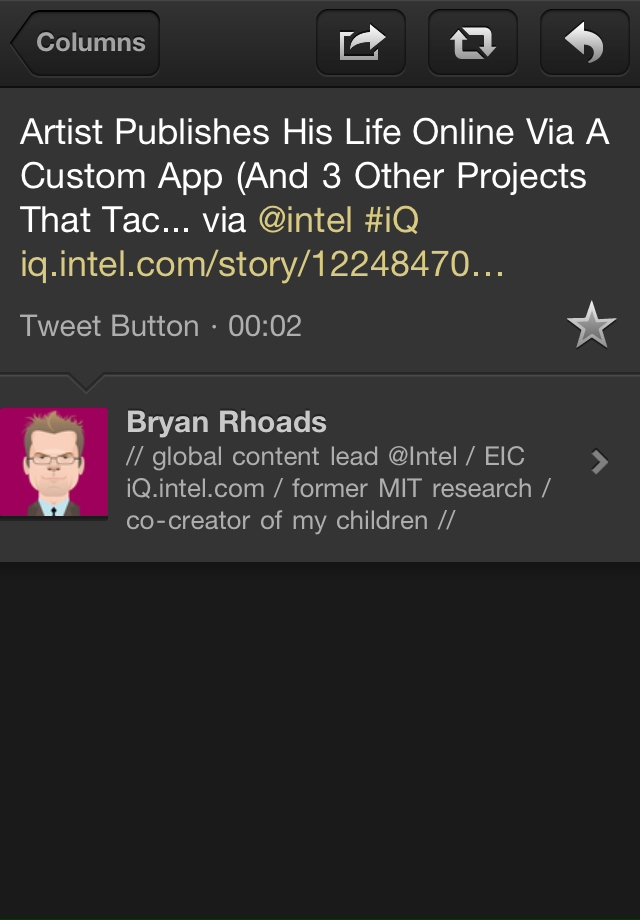Image resolution: width=640 pixels, height=920 pixels.
Task: Tap the 00:02 timestamp
Action: (x=265, y=326)
